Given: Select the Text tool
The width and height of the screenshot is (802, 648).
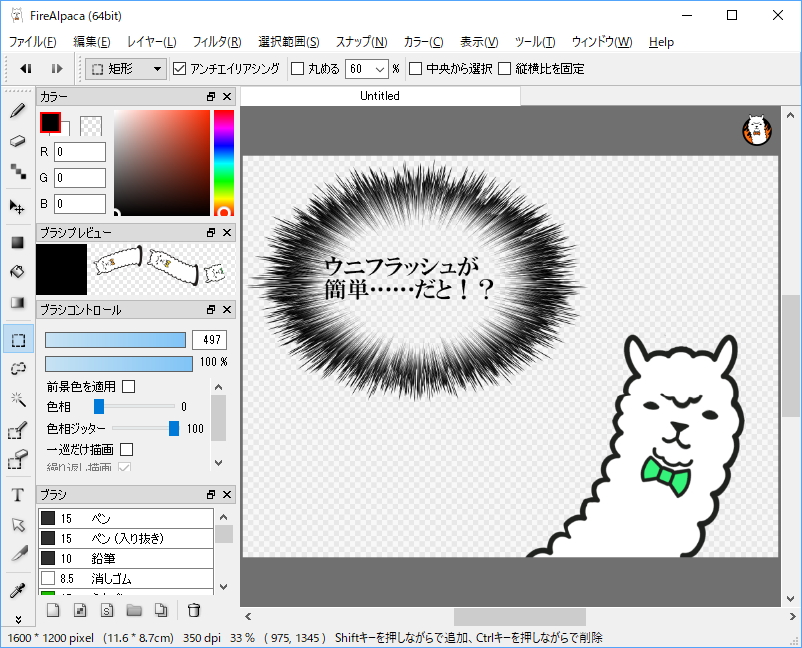Looking at the screenshot, I should (x=18, y=495).
